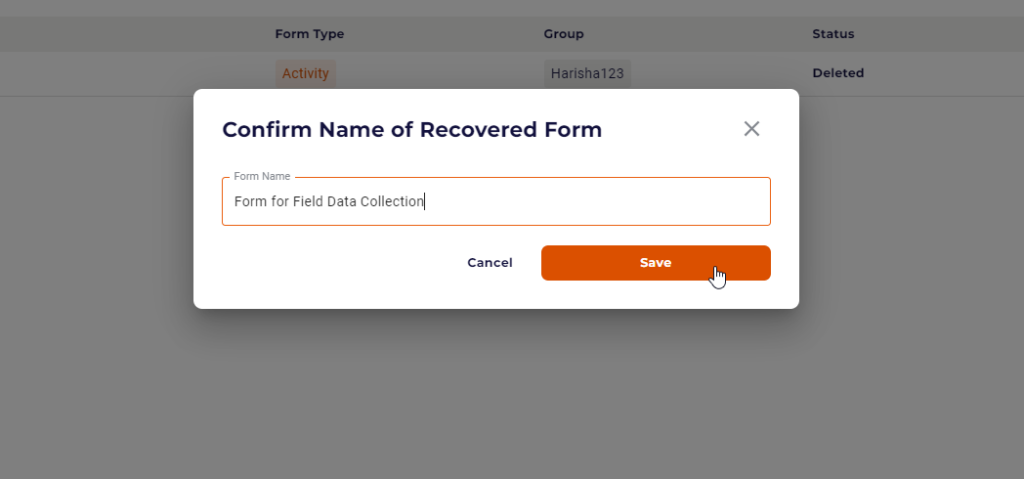The height and width of the screenshot is (479, 1024).
Task: Cancel the form recovery dialog
Action: point(490,263)
